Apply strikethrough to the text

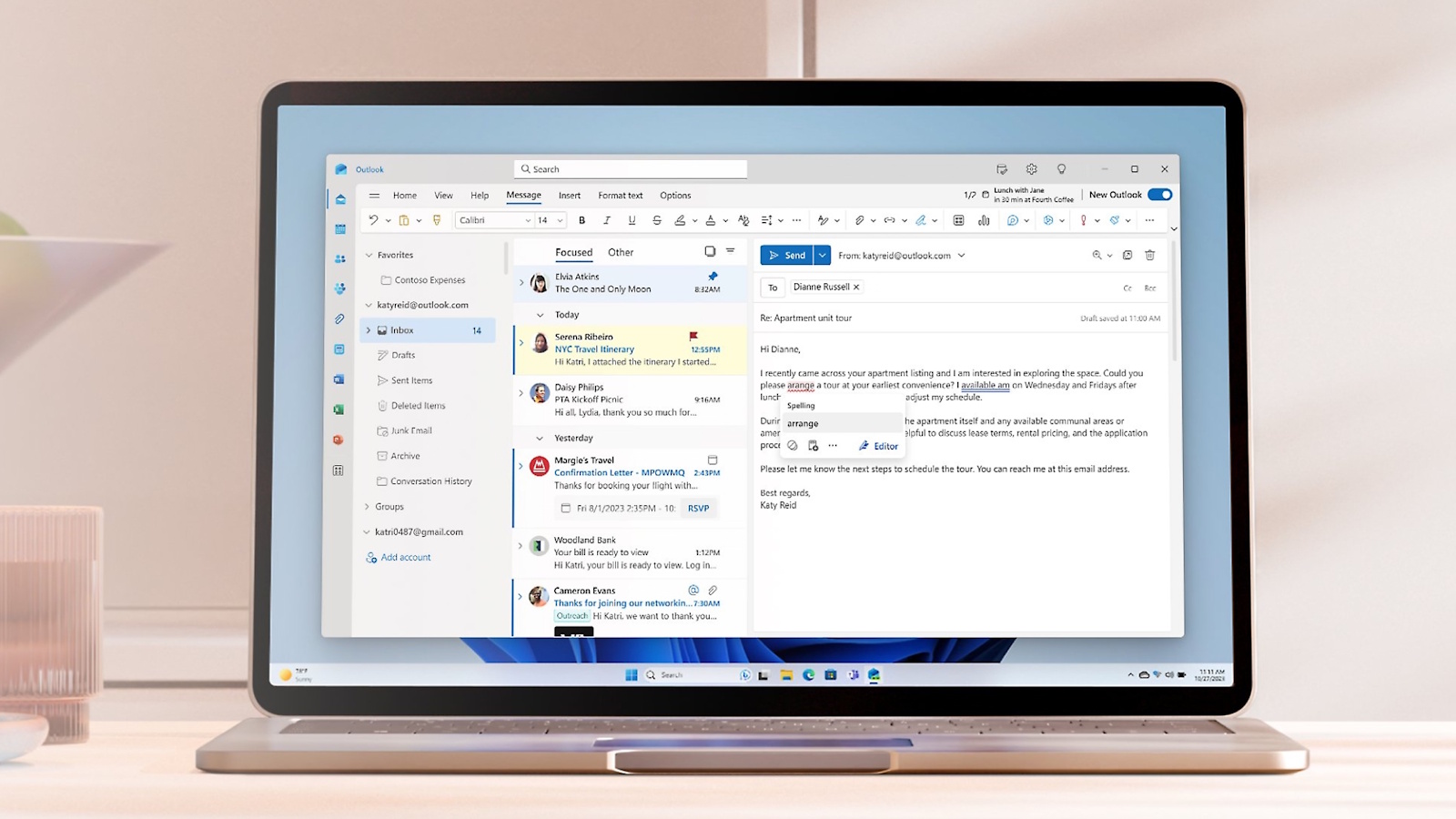(657, 220)
